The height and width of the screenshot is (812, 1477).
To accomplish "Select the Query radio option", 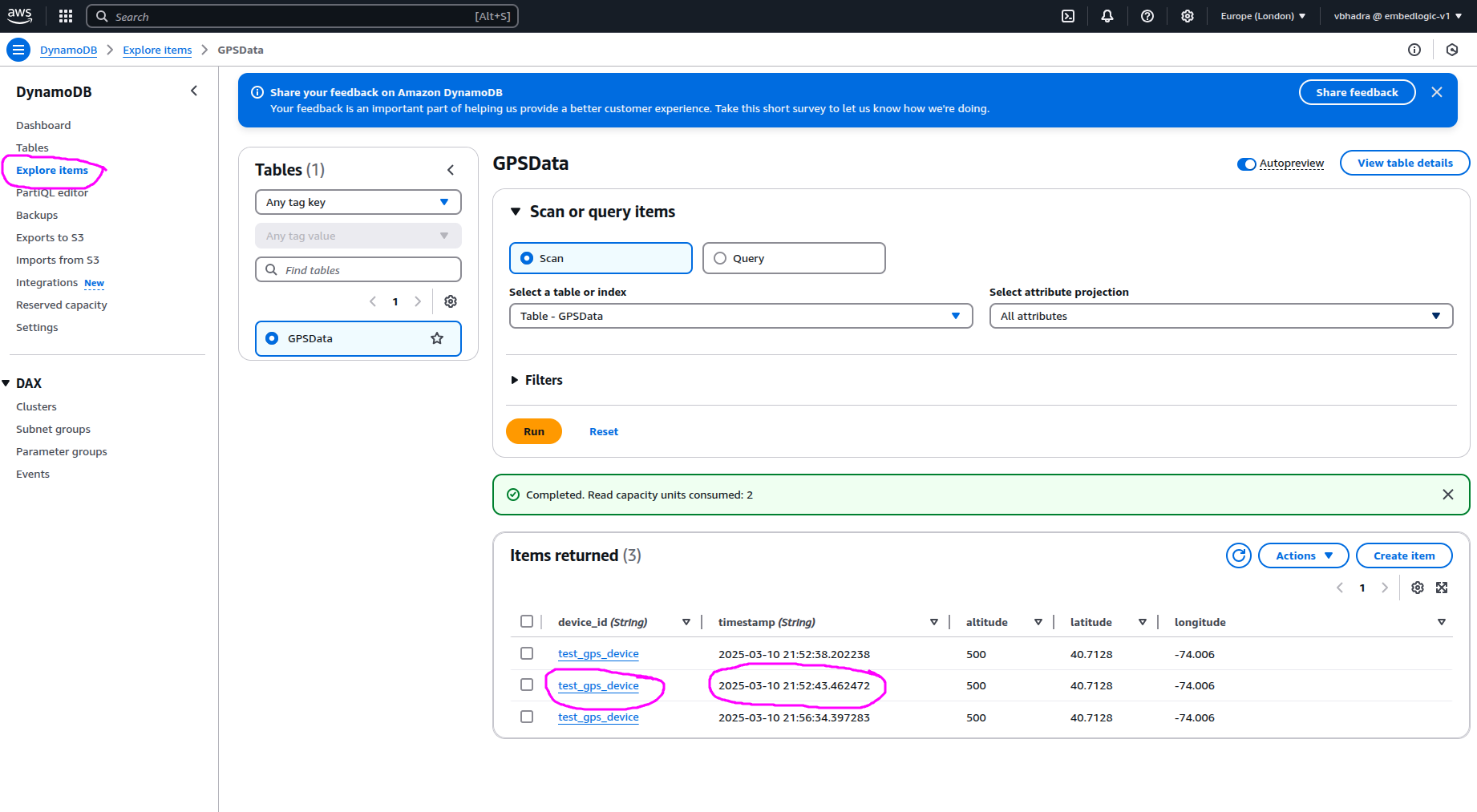I will tap(720, 258).
